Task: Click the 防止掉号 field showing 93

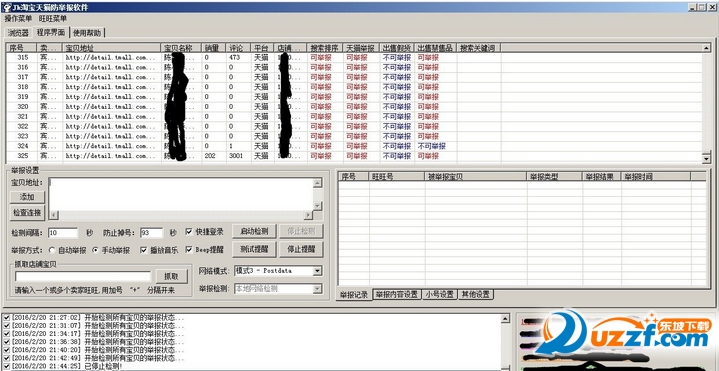Action: tap(151, 233)
